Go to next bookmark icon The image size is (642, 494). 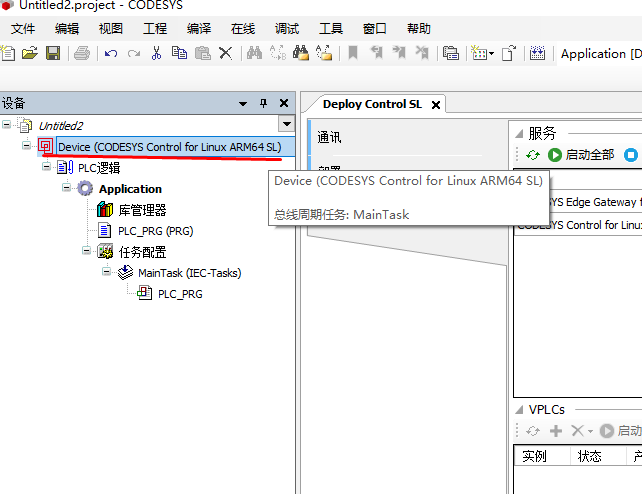tap(399, 53)
